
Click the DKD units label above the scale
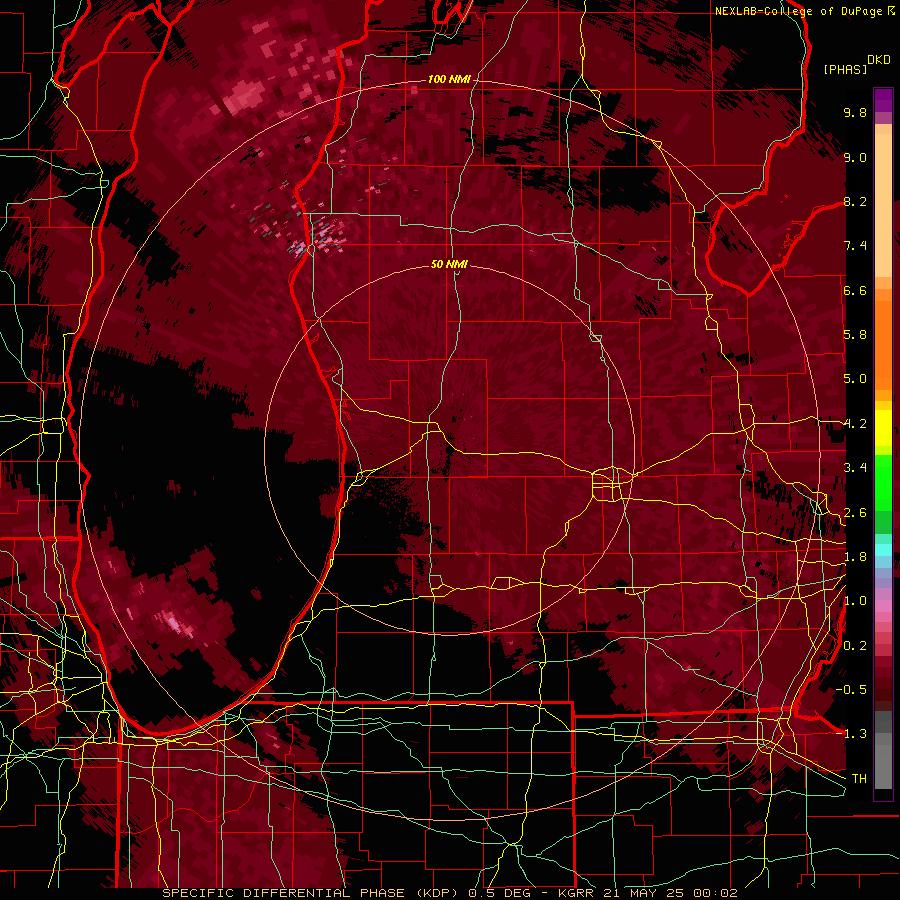pos(879,60)
